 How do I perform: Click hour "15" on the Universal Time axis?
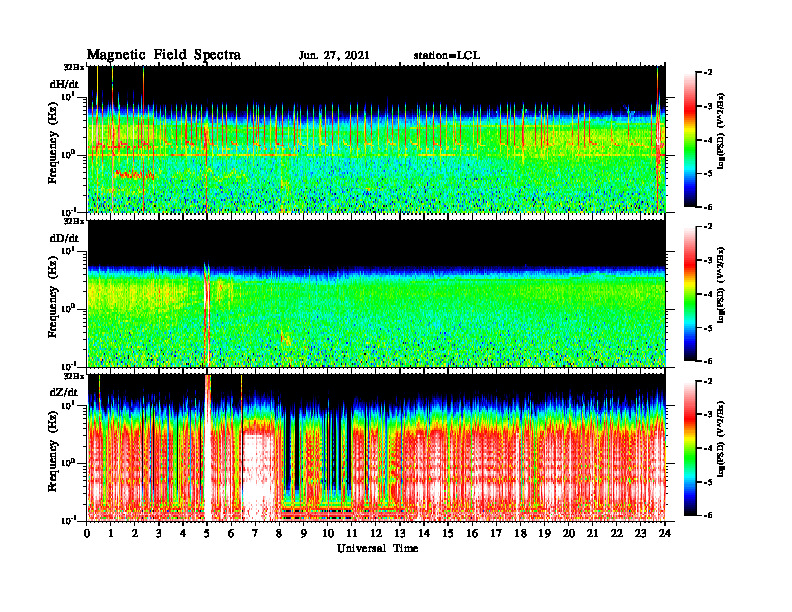point(448,534)
